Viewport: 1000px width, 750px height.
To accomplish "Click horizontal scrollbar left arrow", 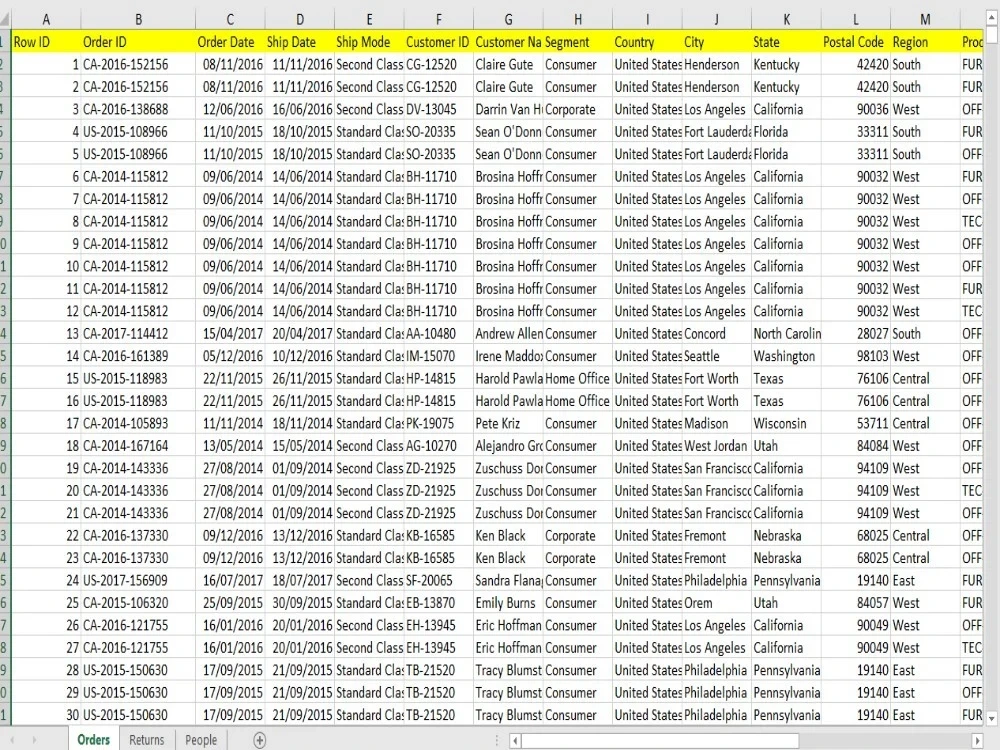I will [516, 740].
